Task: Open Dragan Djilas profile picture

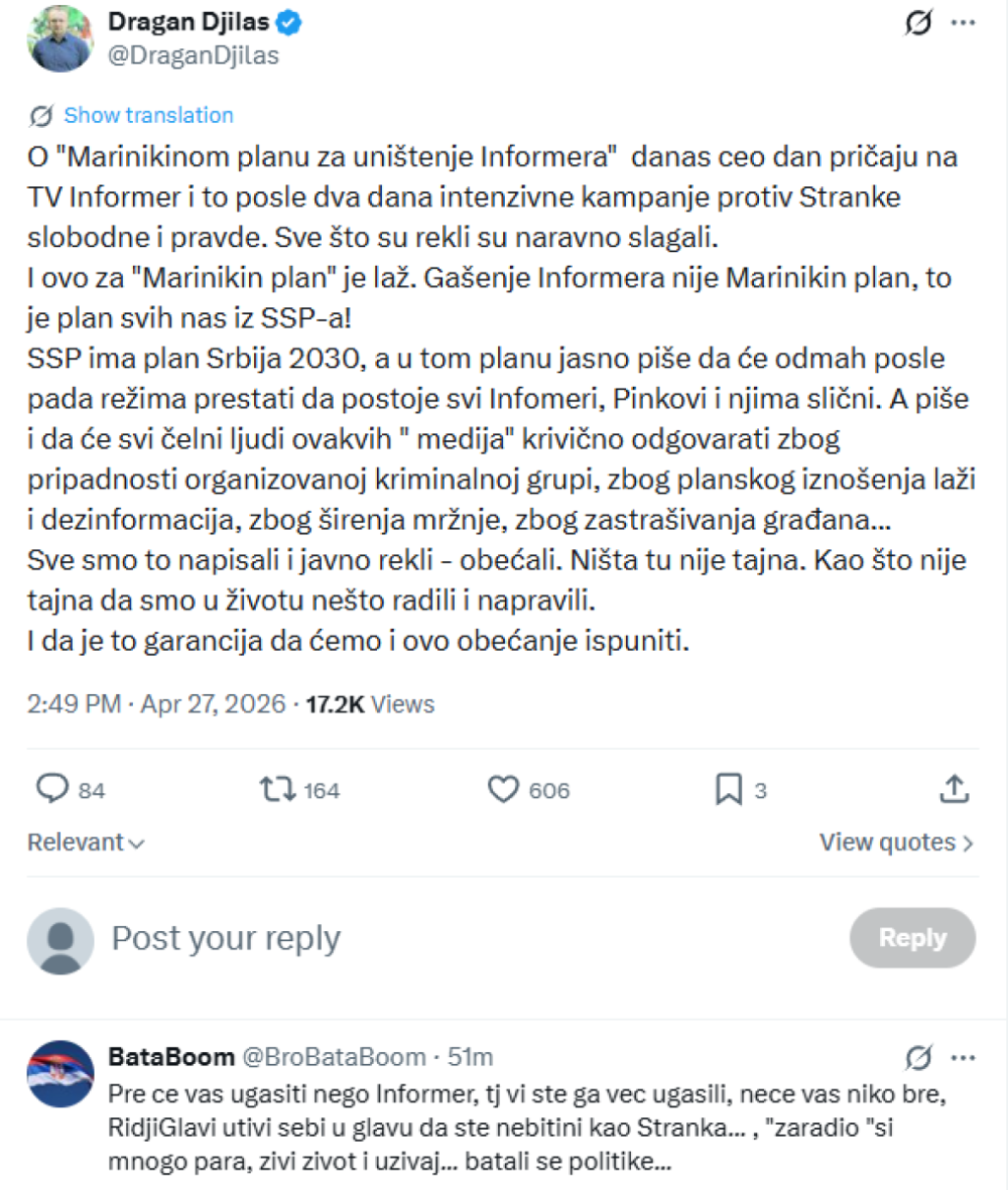Action: [61, 39]
